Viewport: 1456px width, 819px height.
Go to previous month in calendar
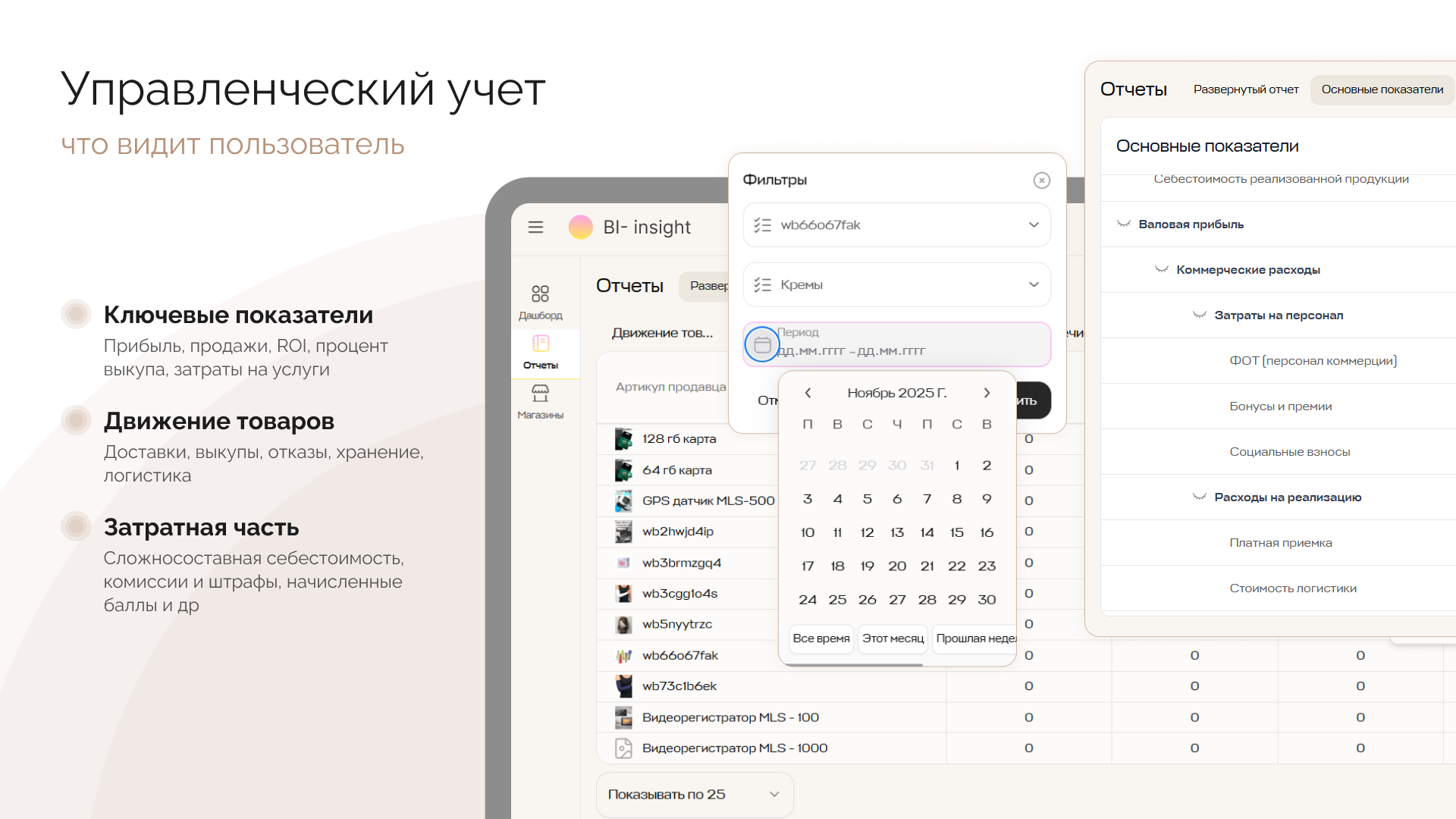click(808, 393)
